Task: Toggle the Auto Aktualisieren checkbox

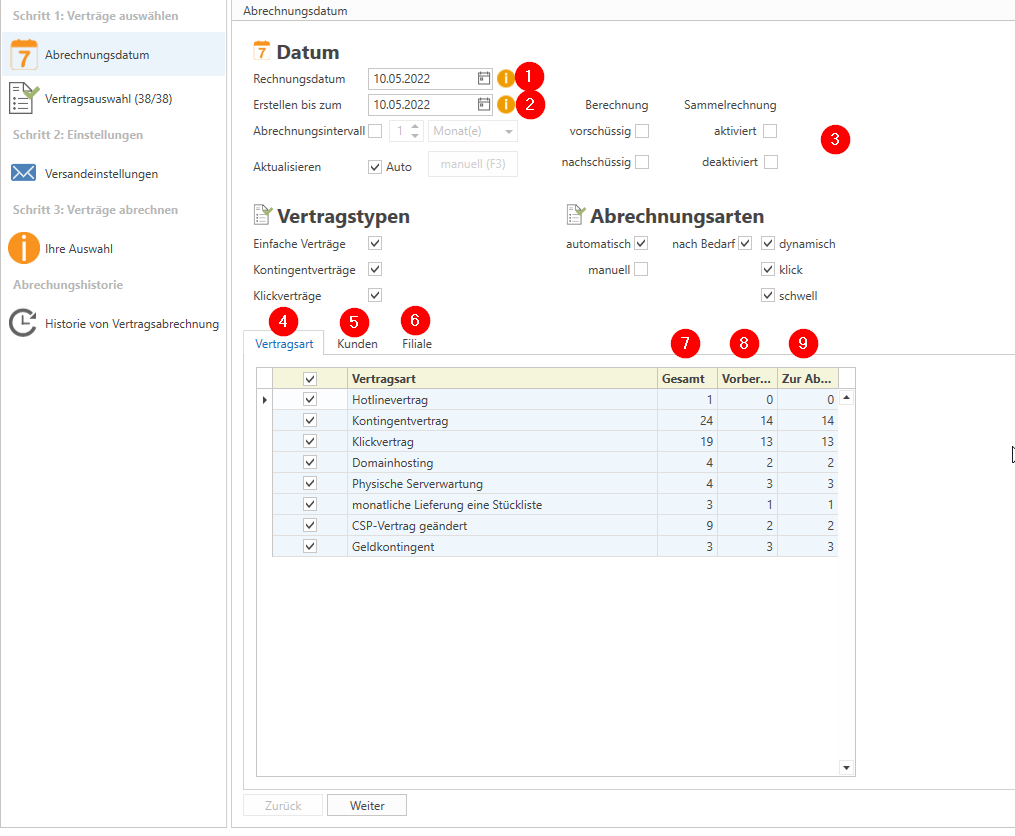Action: click(x=375, y=167)
